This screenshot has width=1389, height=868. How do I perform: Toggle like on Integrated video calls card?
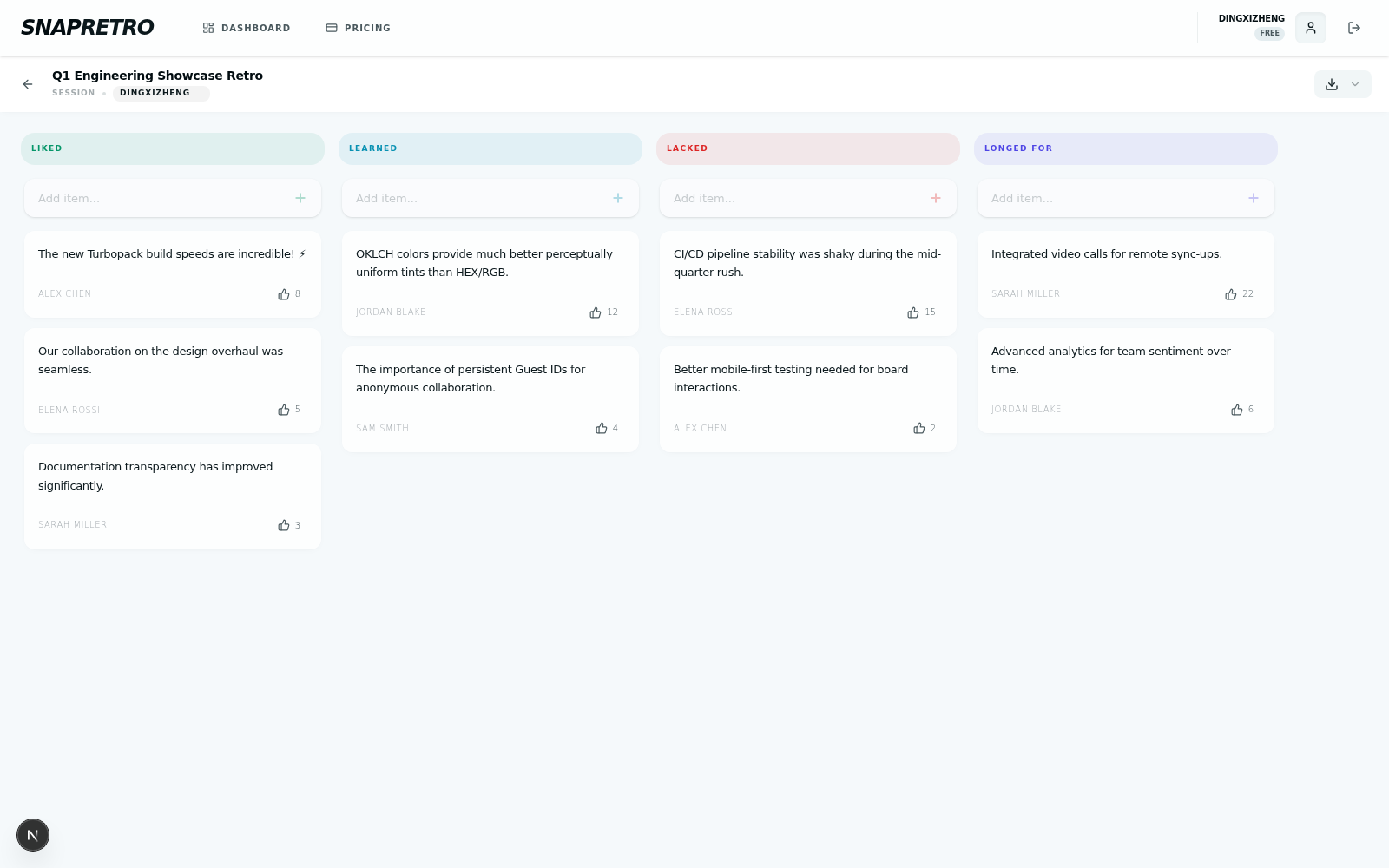click(1231, 294)
